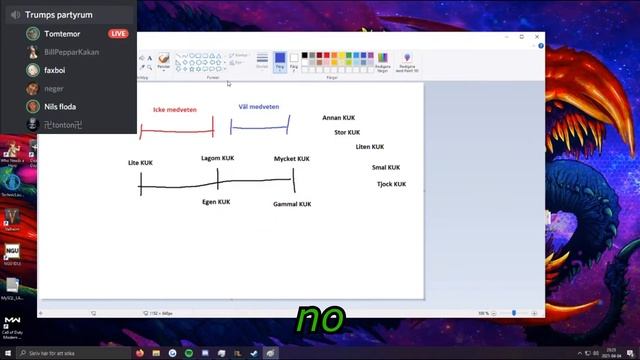Image resolution: width=640 pixels, height=360 pixels.
Task: Open File Explorer from the taskbar
Action: [156, 353]
